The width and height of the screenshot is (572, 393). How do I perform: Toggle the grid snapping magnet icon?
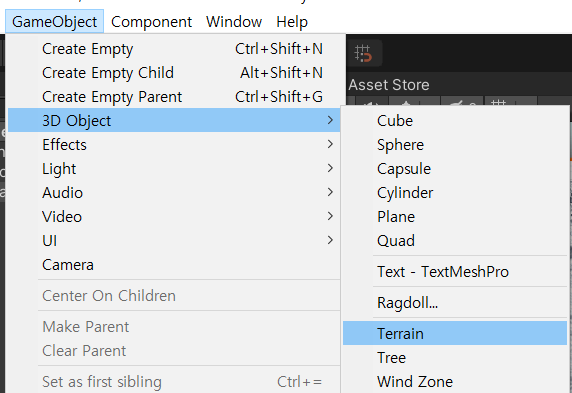(x=363, y=53)
